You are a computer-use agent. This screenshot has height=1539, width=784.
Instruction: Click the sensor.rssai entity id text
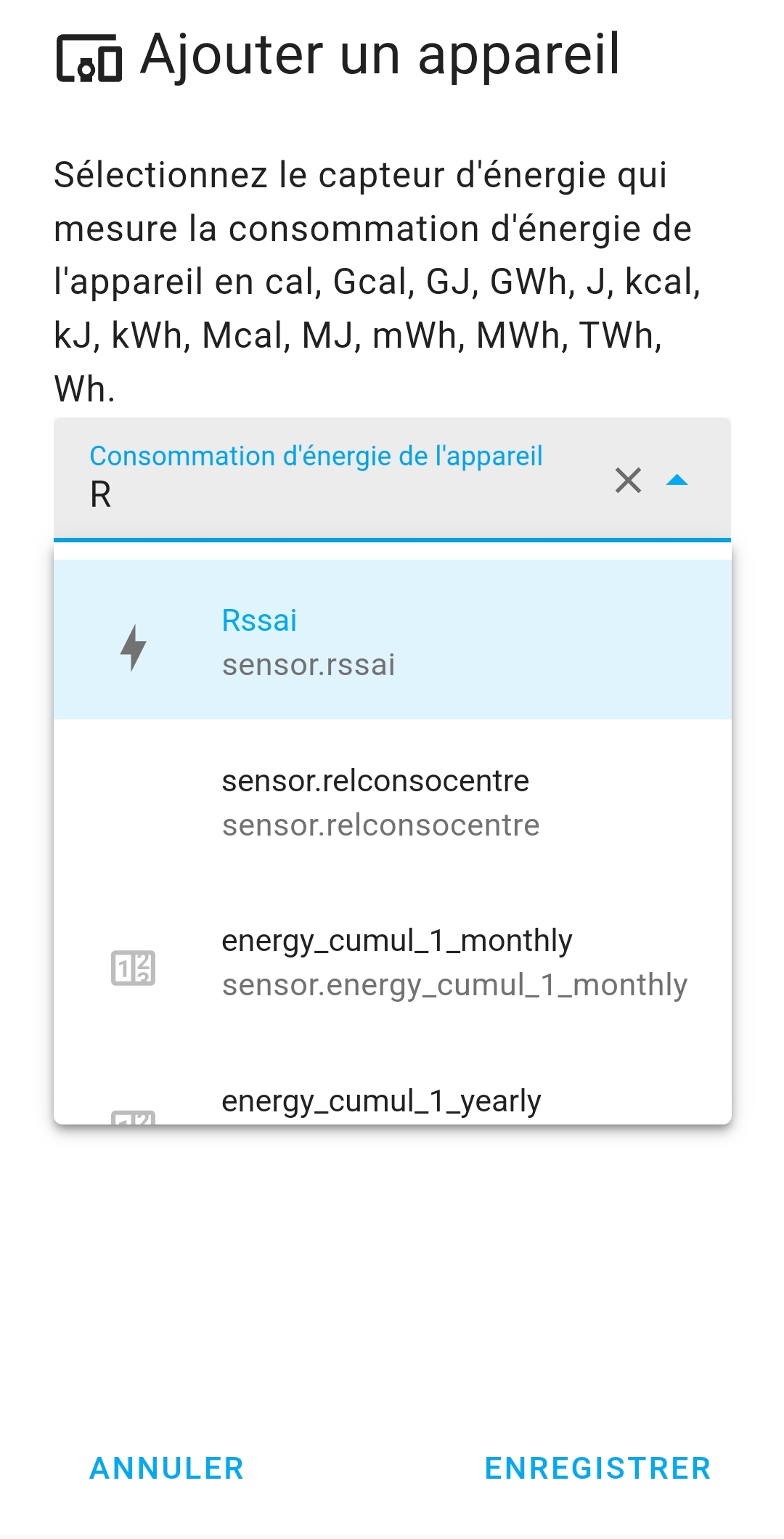point(309,665)
